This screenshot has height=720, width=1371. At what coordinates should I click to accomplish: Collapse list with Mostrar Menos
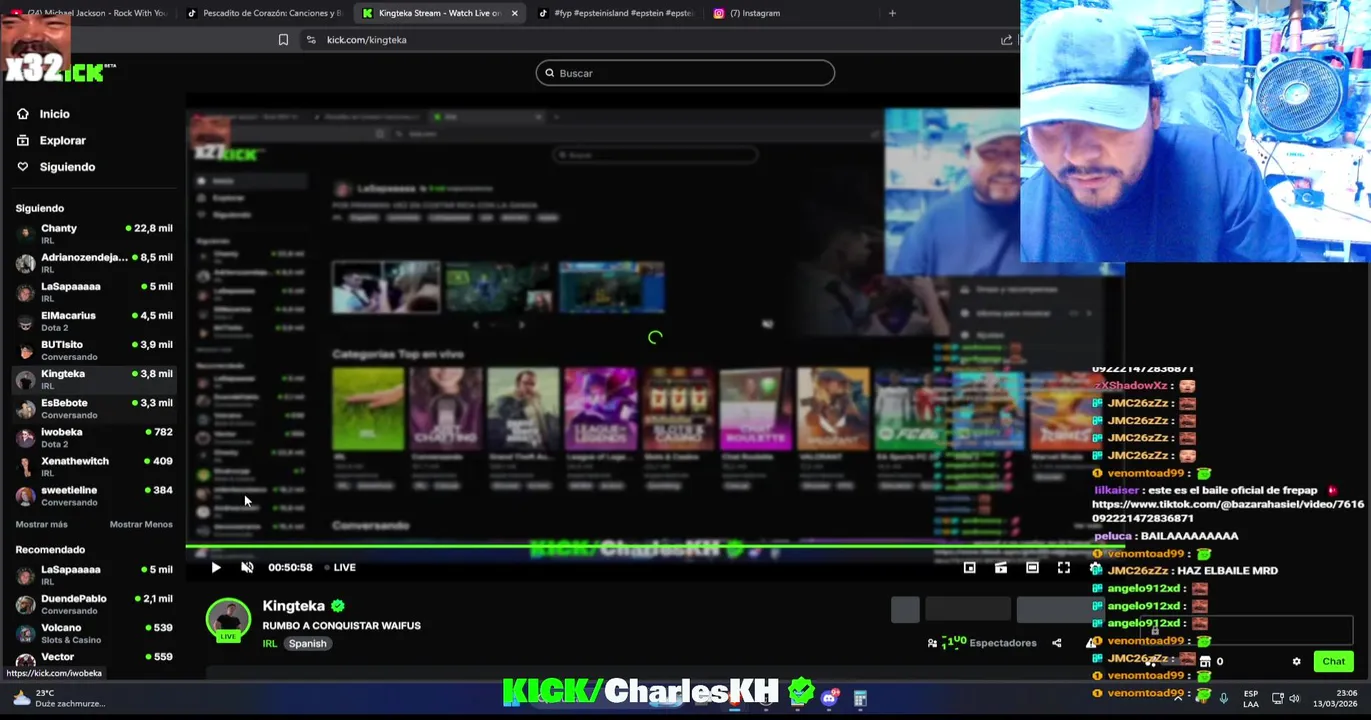tap(141, 524)
